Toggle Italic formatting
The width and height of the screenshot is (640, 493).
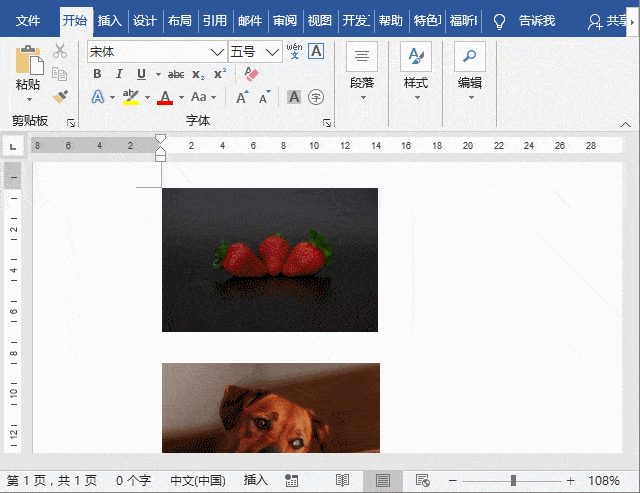pos(119,74)
